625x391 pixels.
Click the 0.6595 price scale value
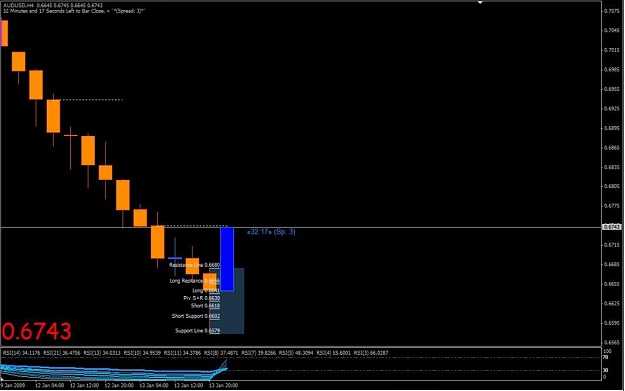tap(612, 323)
